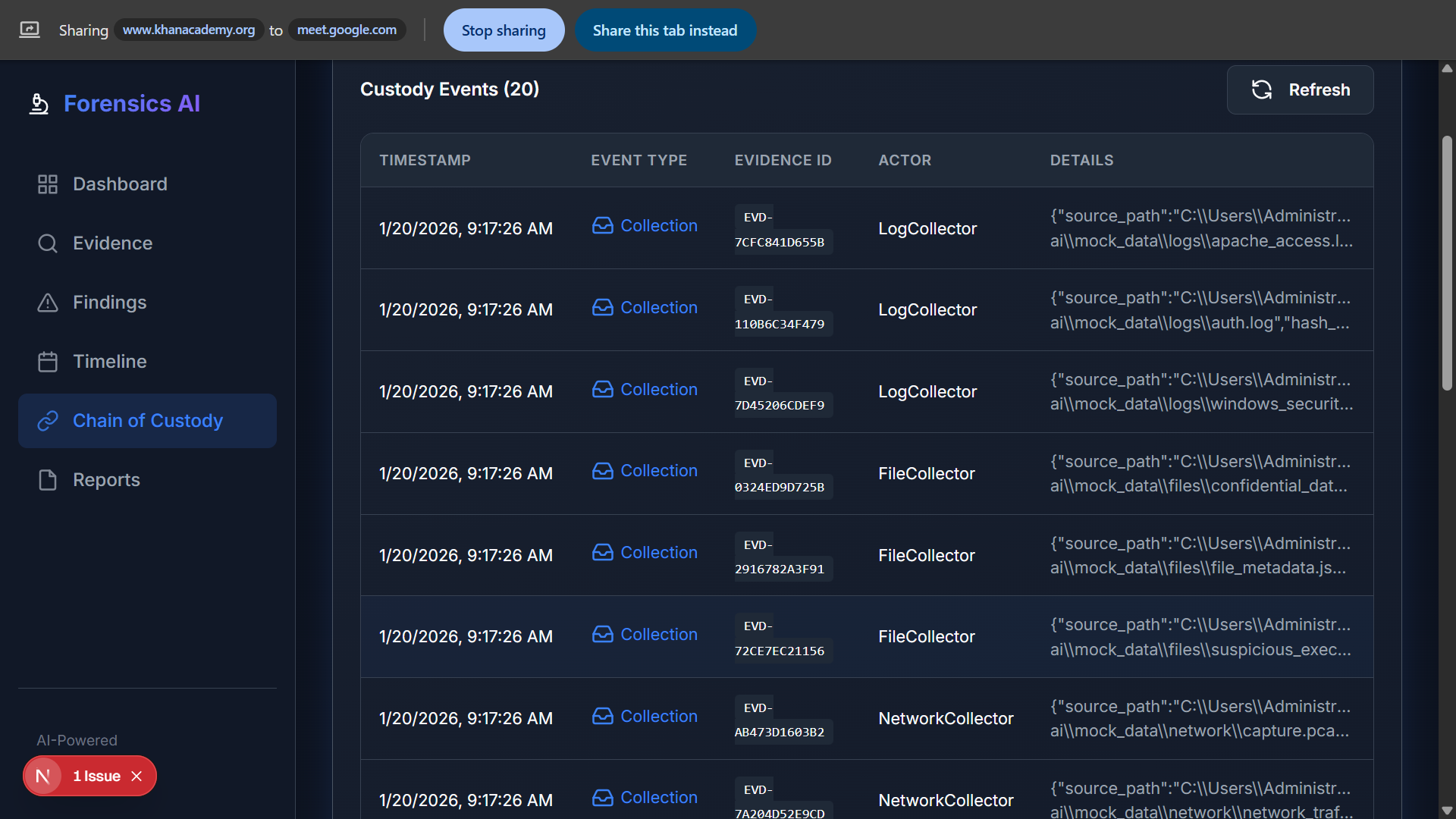Open the Next.js 1 Issue indicator
1456x819 pixels.
pyautogui.click(x=96, y=776)
